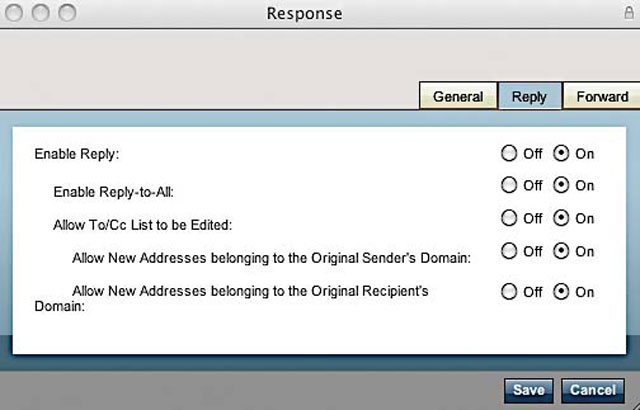Image resolution: width=640 pixels, height=410 pixels.
Task: Click the Save button
Action: coord(529,390)
